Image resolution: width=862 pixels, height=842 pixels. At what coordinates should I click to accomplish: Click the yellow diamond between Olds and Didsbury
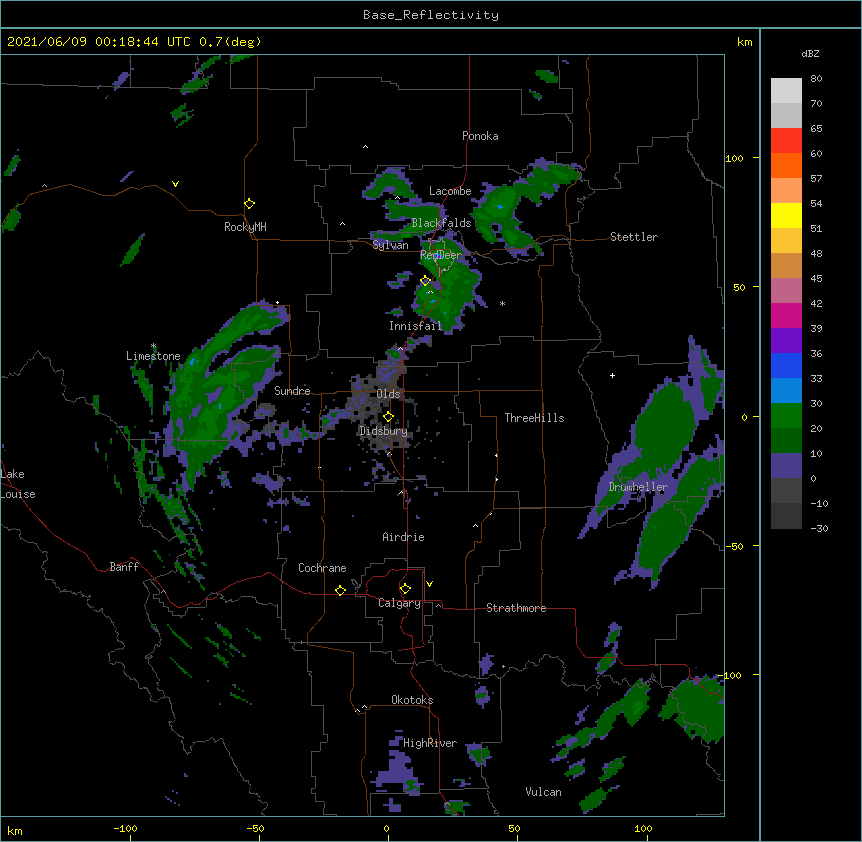(388, 417)
